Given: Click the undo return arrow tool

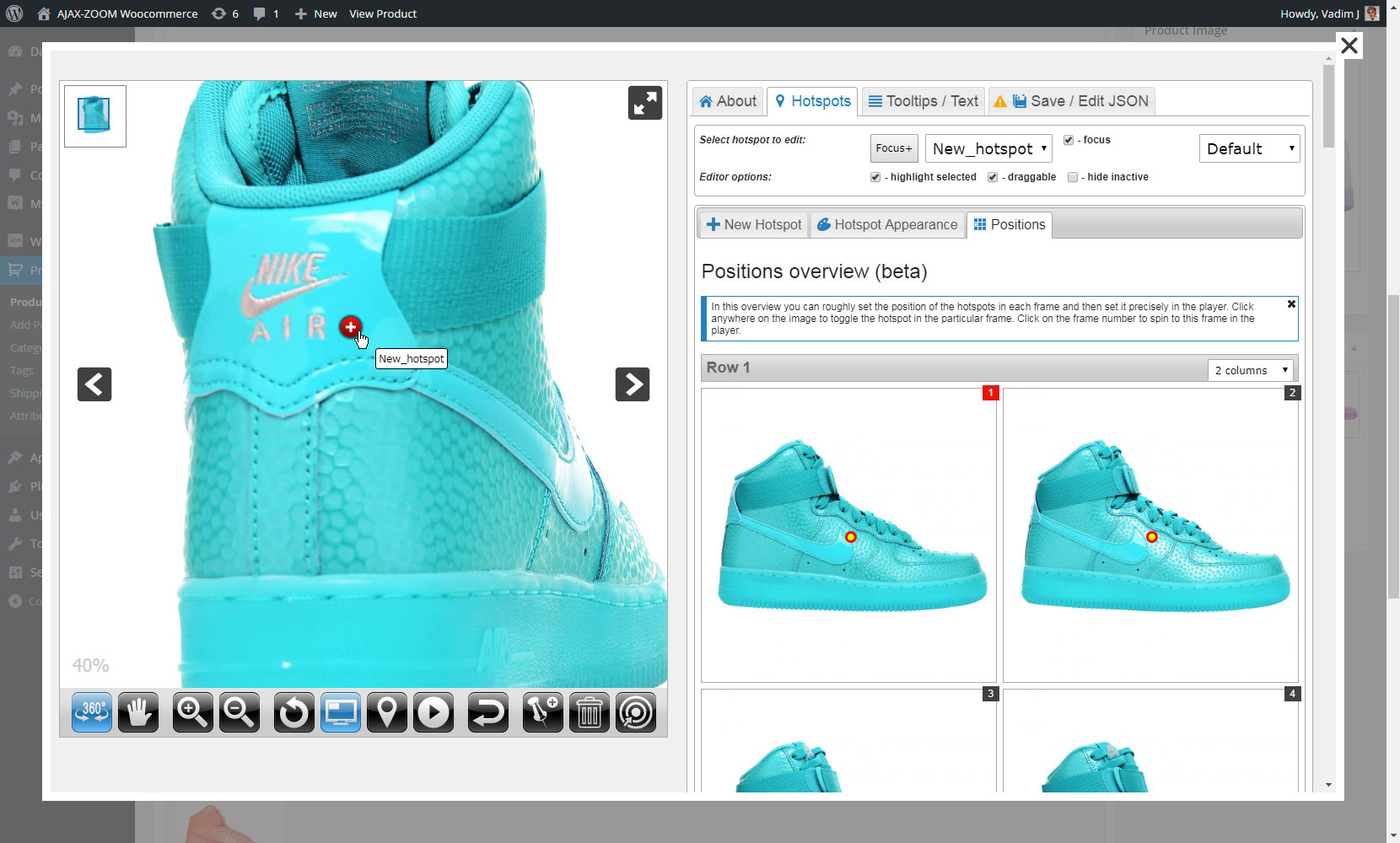Looking at the screenshot, I should click(x=488, y=713).
